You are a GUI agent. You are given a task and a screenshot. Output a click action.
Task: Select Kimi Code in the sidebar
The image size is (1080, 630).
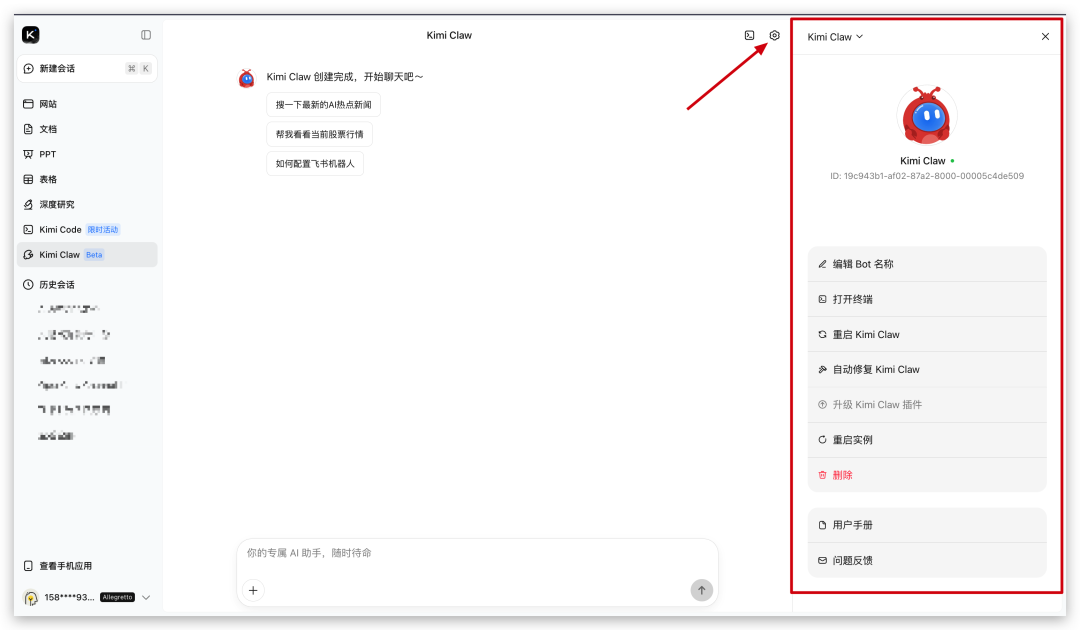pyautogui.click(x=60, y=229)
